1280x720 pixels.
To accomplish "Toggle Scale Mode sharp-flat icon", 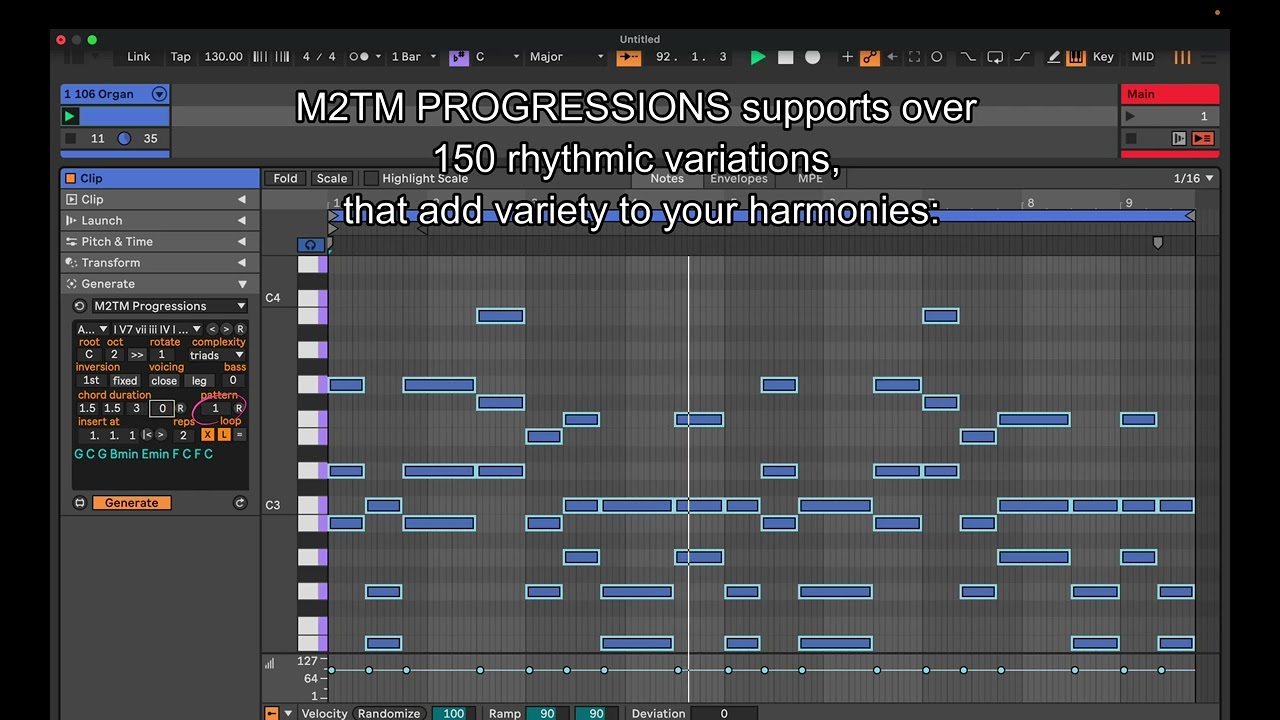I will pos(458,57).
